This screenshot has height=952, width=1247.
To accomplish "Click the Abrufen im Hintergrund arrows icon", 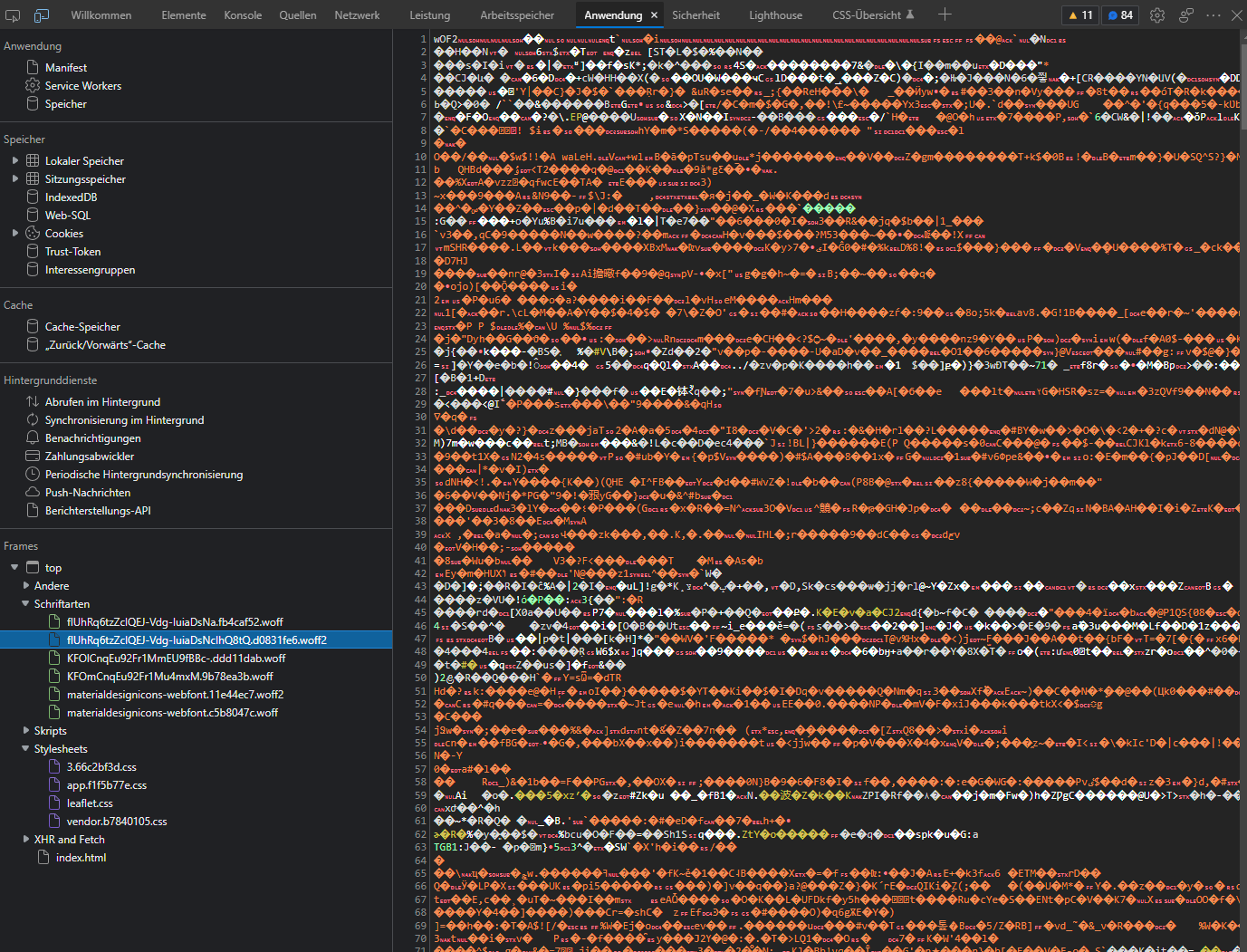I will [x=33, y=402].
